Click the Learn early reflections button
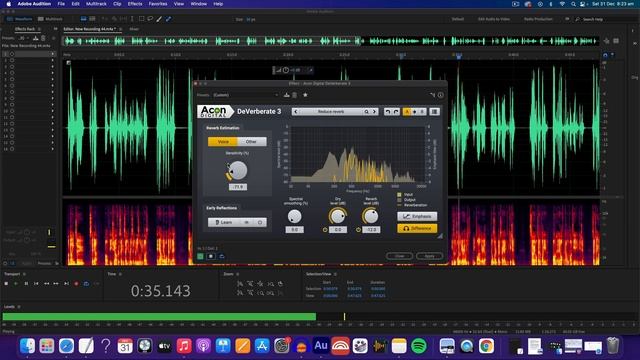640x360 pixels. coord(224,222)
